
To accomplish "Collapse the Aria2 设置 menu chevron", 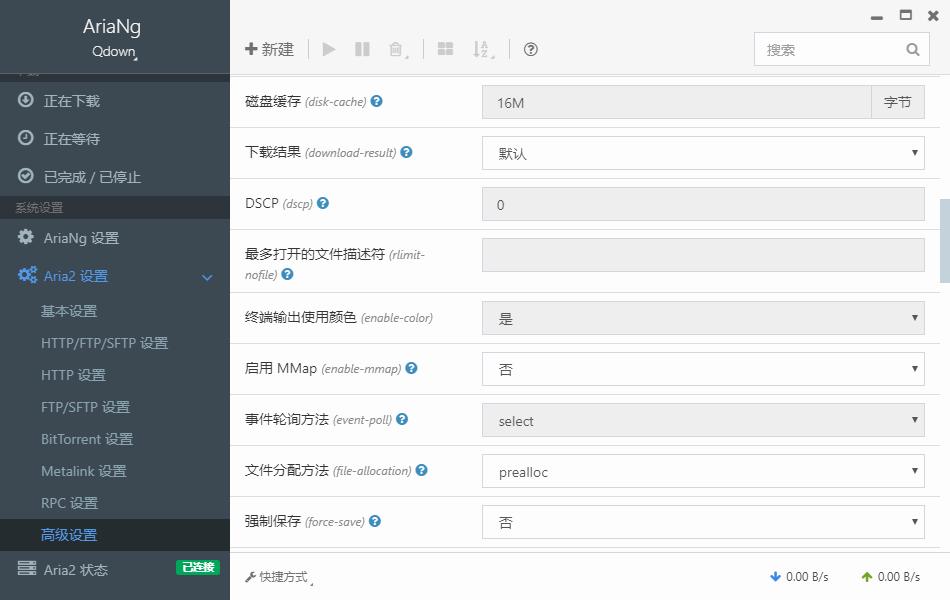I will [x=207, y=278].
